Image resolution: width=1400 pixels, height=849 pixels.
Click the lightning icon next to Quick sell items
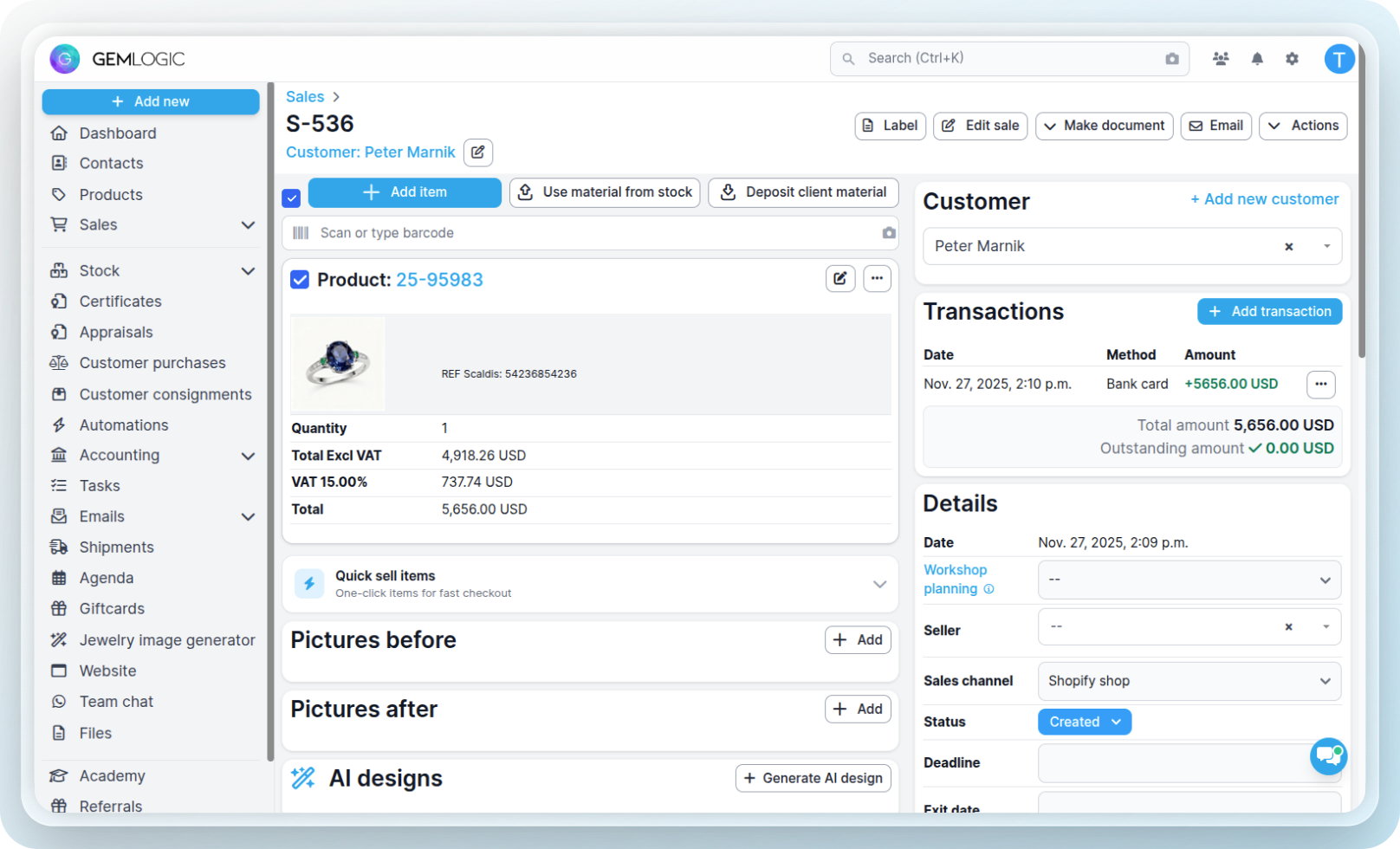coord(309,583)
